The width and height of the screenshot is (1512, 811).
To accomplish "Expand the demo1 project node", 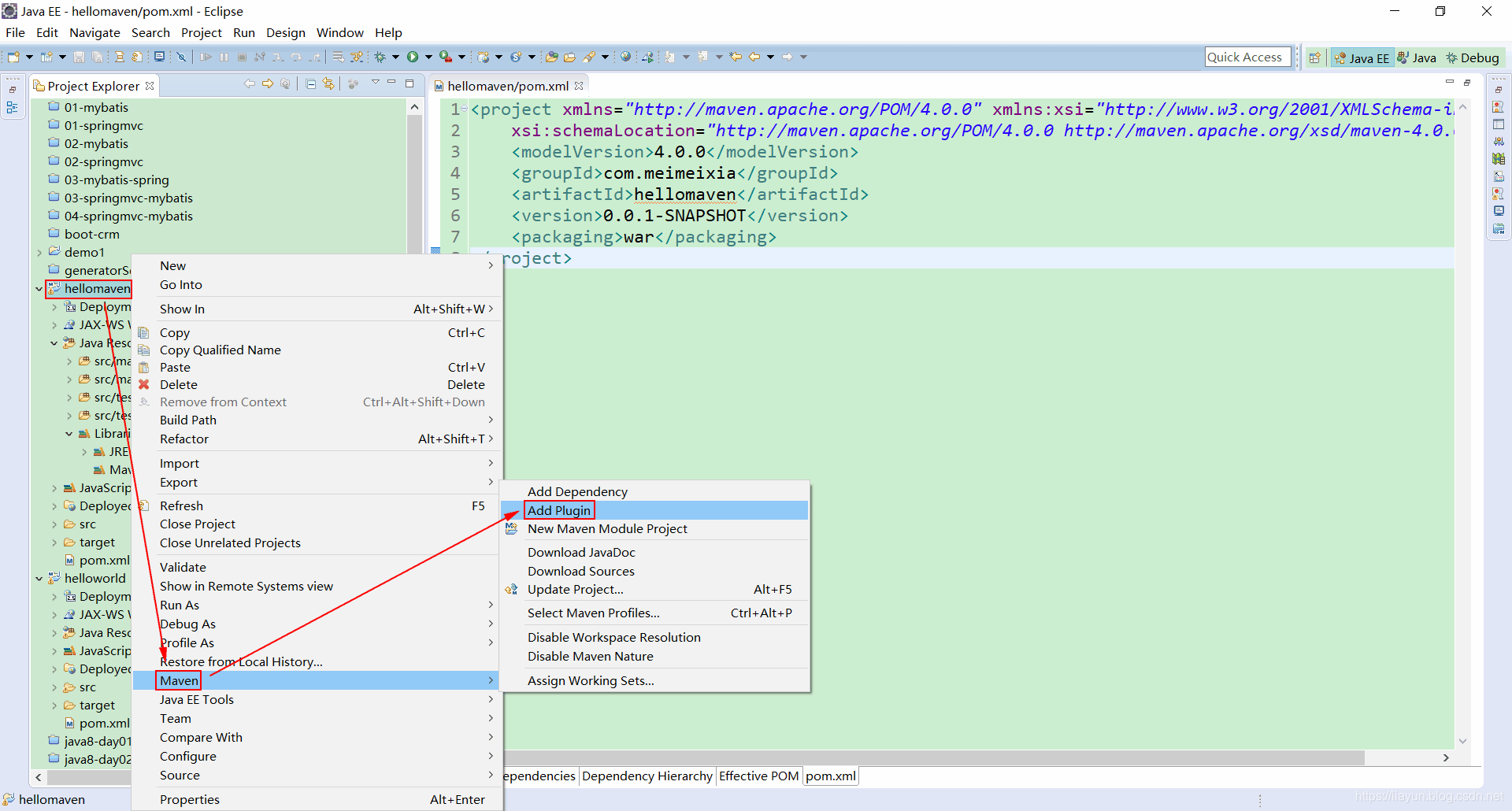I will click(39, 253).
